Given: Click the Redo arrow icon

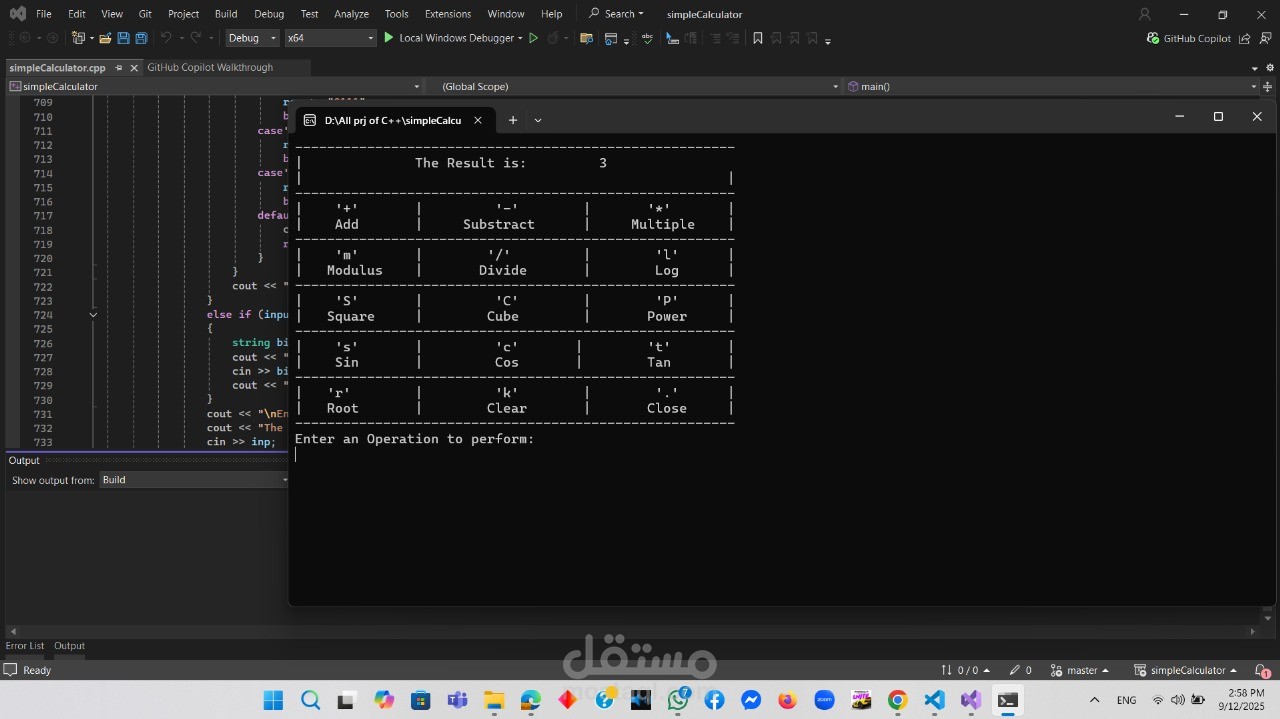Looking at the screenshot, I should [196, 38].
